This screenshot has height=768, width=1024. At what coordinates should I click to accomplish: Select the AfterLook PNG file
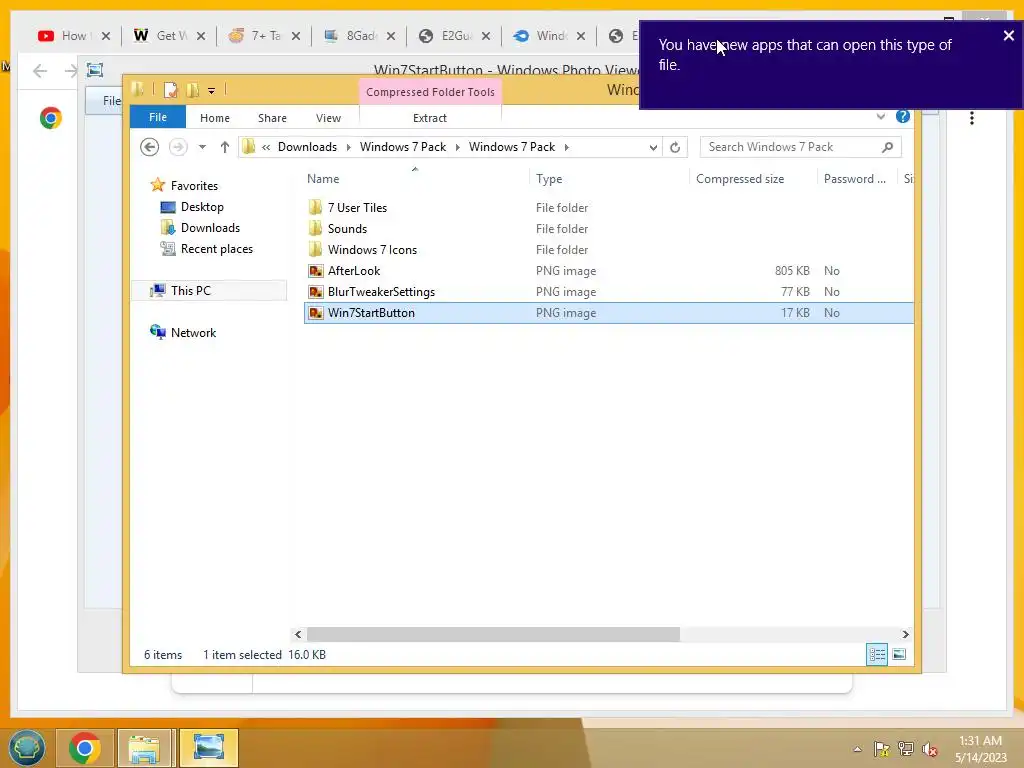tap(353, 270)
